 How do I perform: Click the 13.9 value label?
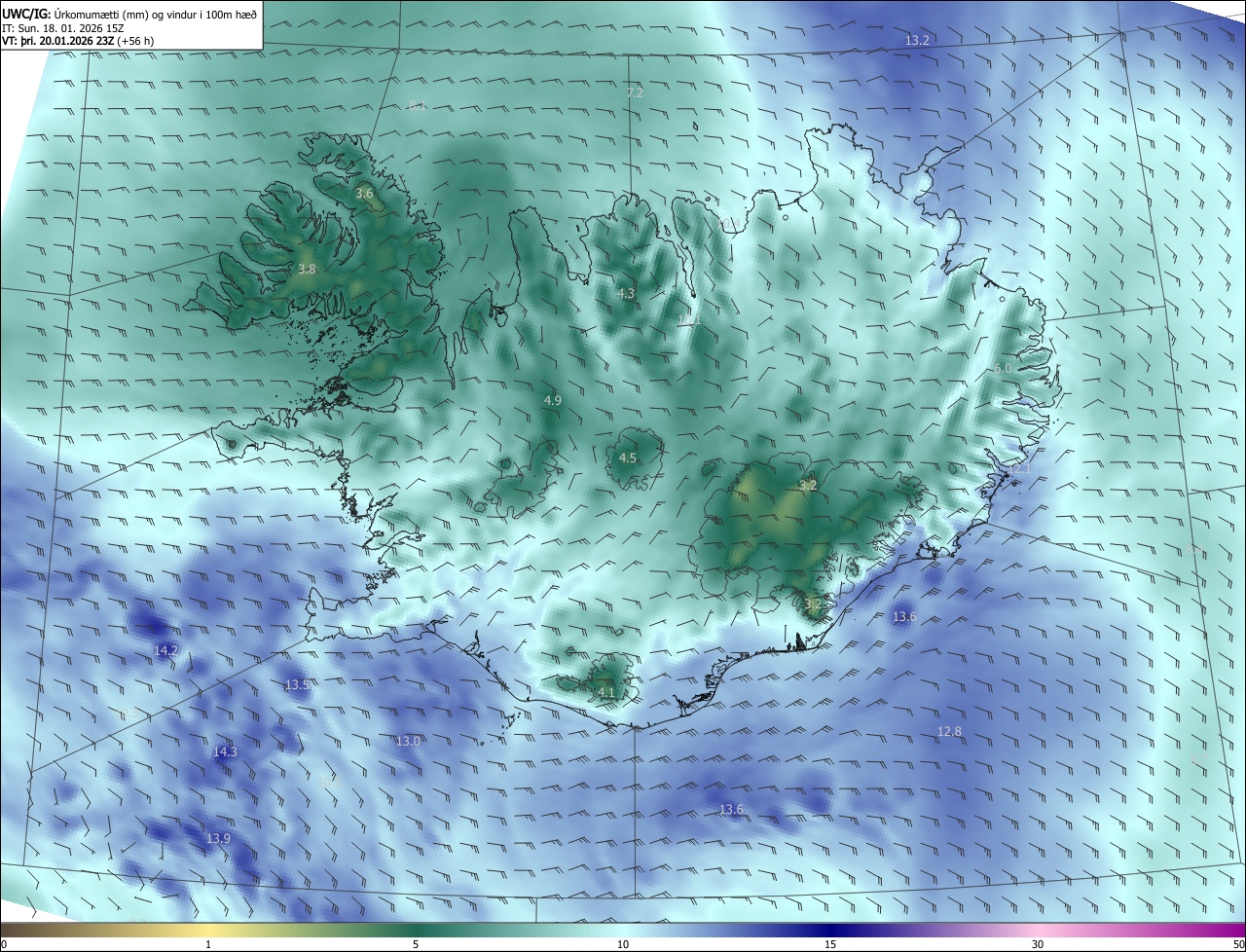tap(218, 838)
